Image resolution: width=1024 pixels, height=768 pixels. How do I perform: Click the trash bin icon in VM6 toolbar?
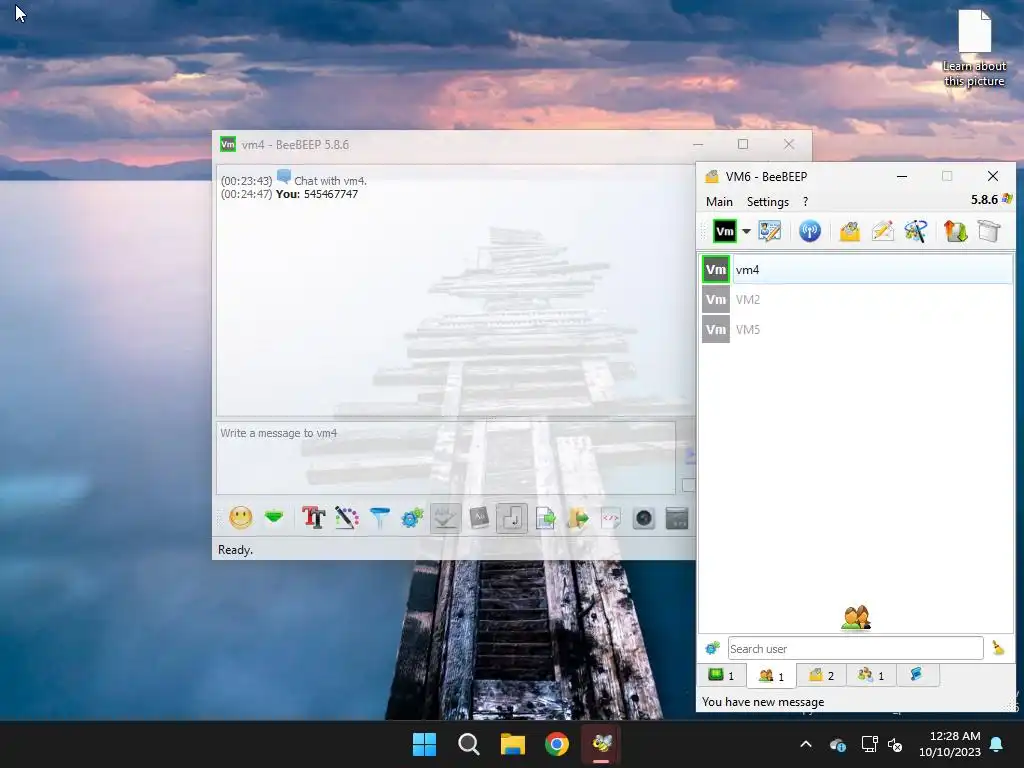pyautogui.click(x=989, y=231)
